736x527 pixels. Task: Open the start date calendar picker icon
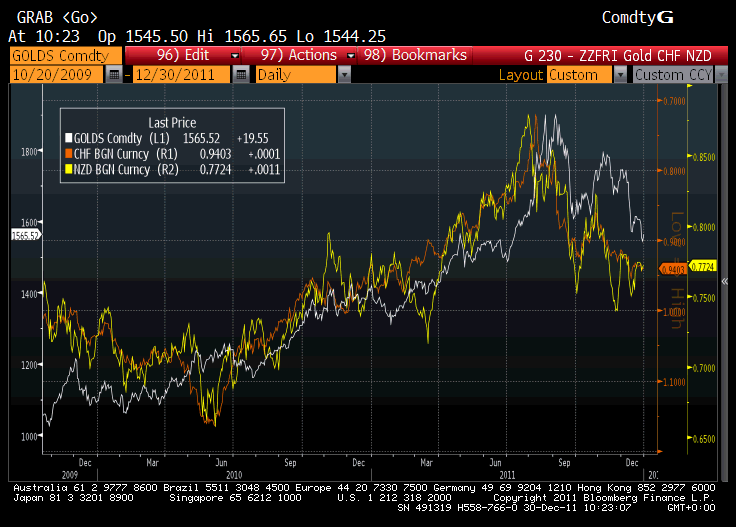coord(114,75)
